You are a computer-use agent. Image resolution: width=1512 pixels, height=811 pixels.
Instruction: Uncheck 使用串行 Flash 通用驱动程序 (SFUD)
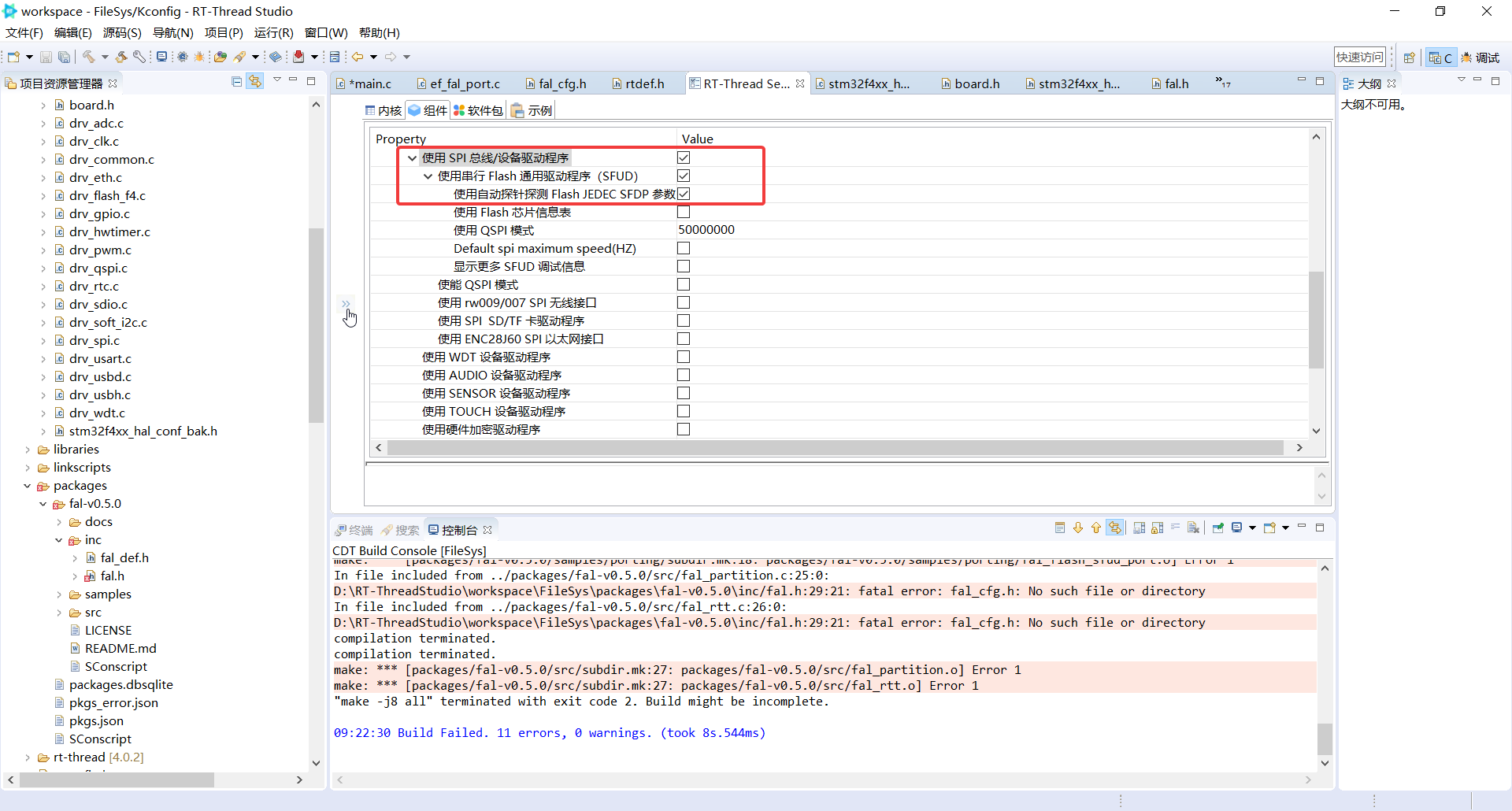click(683, 176)
